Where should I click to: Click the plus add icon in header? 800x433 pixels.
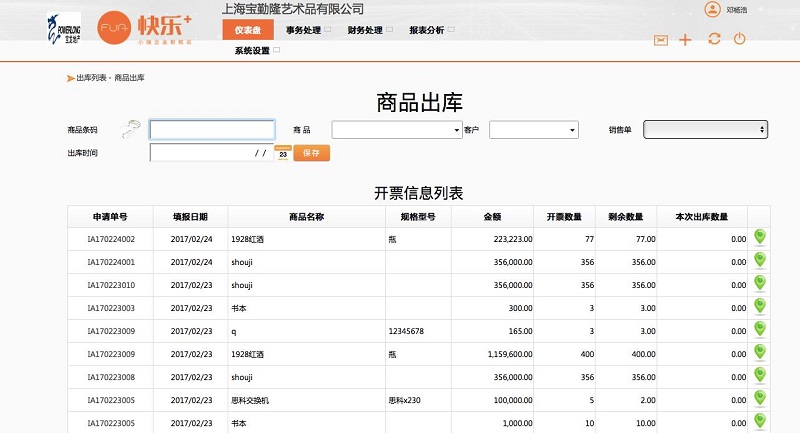pos(685,40)
